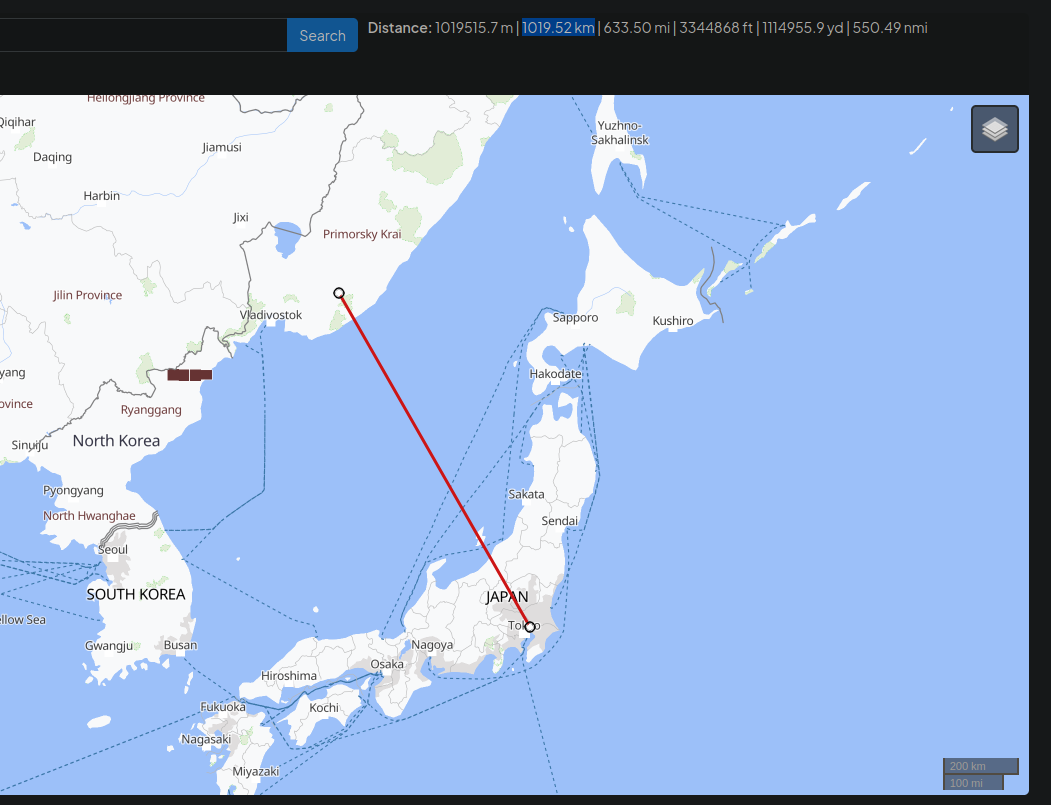Click the Jiamusi city label
Image resolution: width=1051 pixels, height=805 pixels.
point(222,147)
